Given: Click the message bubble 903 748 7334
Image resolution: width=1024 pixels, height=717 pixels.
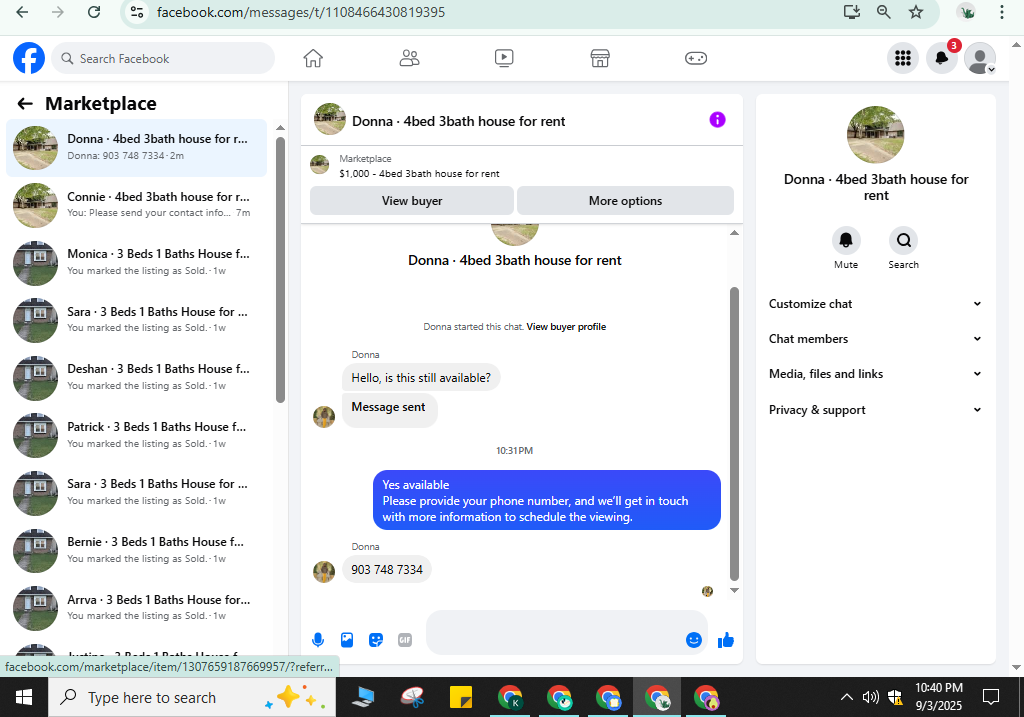Looking at the screenshot, I should pos(387,569).
